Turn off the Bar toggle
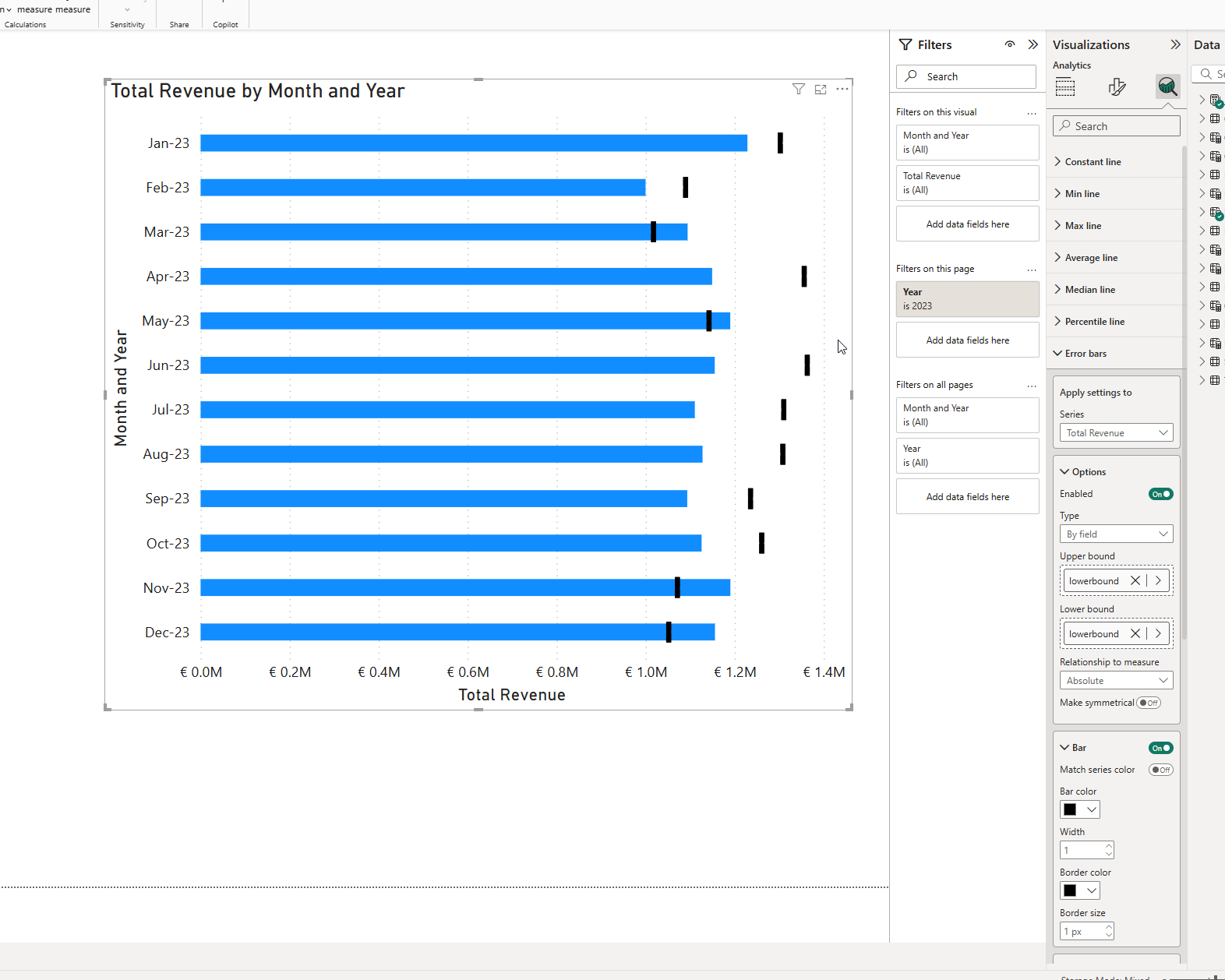Image resolution: width=1225 pixels, height=980 pixels. coord(1161,748)
